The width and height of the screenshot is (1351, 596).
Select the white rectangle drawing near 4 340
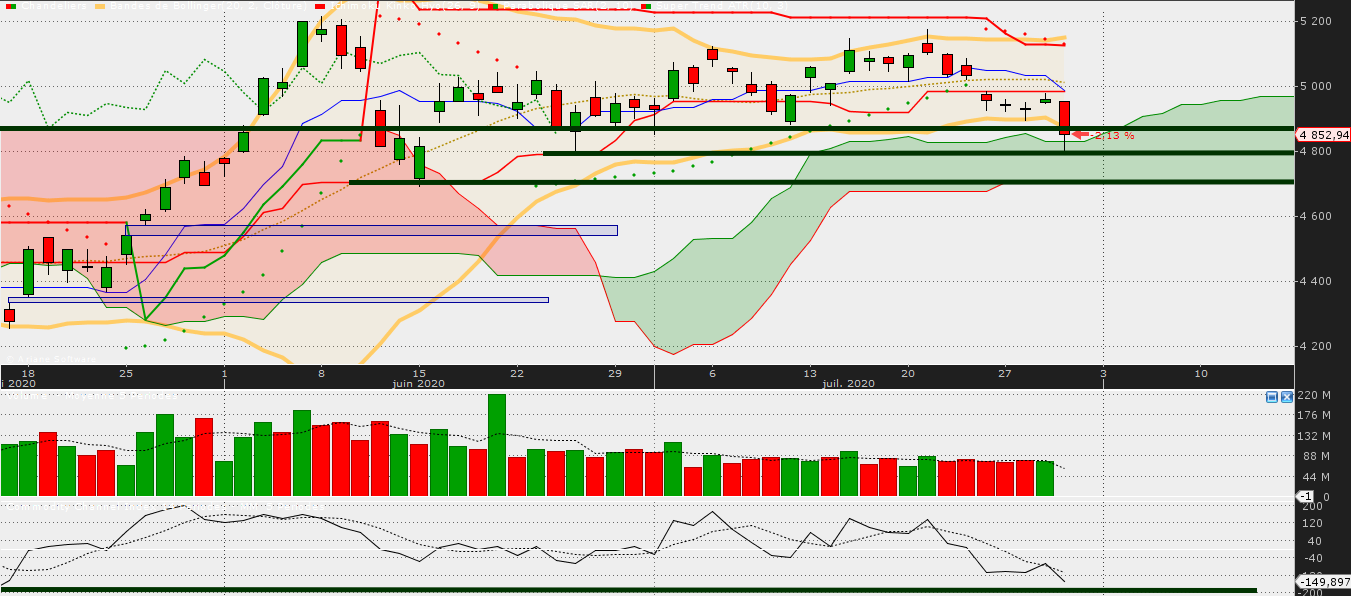279,300
